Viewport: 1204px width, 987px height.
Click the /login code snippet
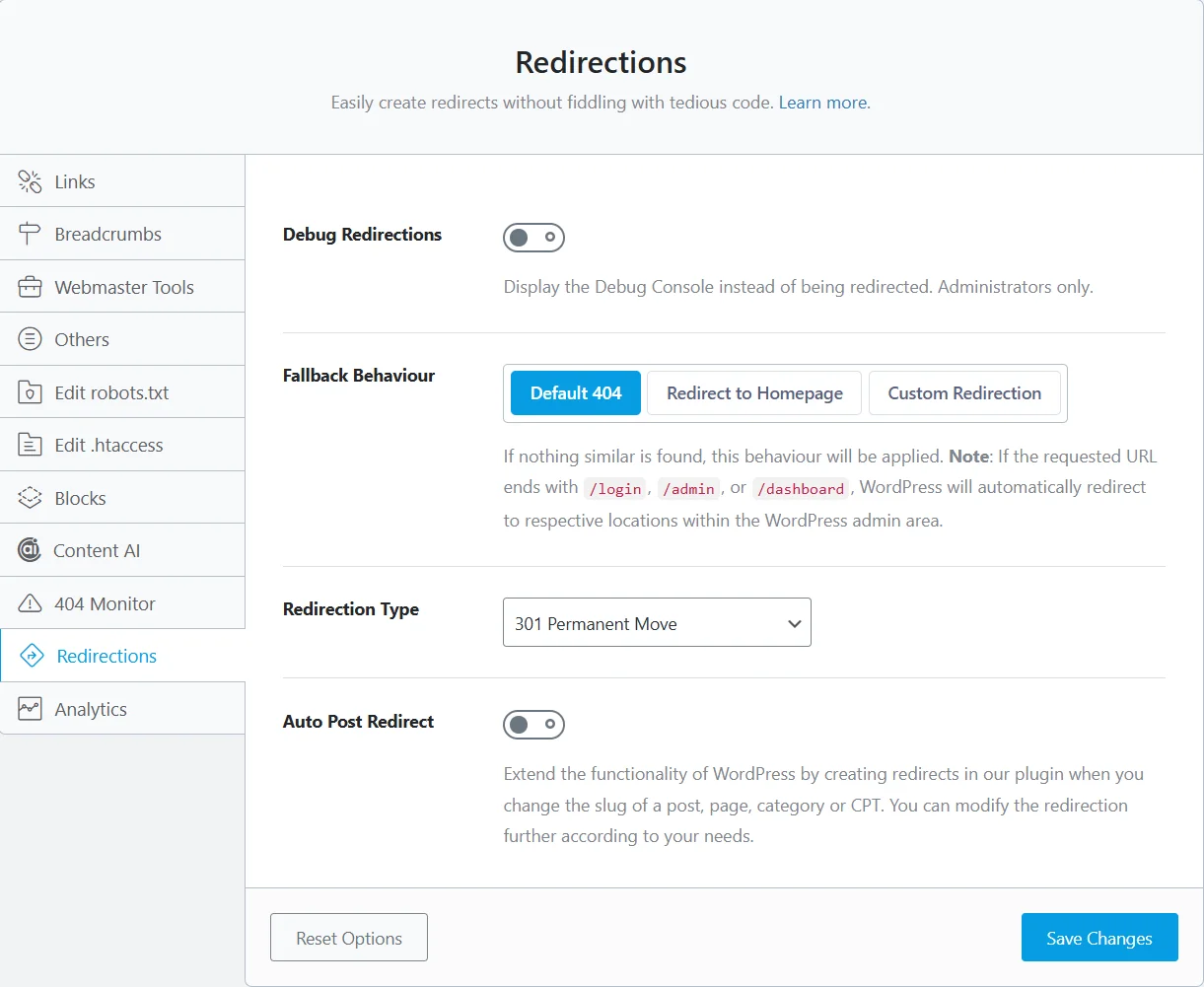click(x=615, y=488)
